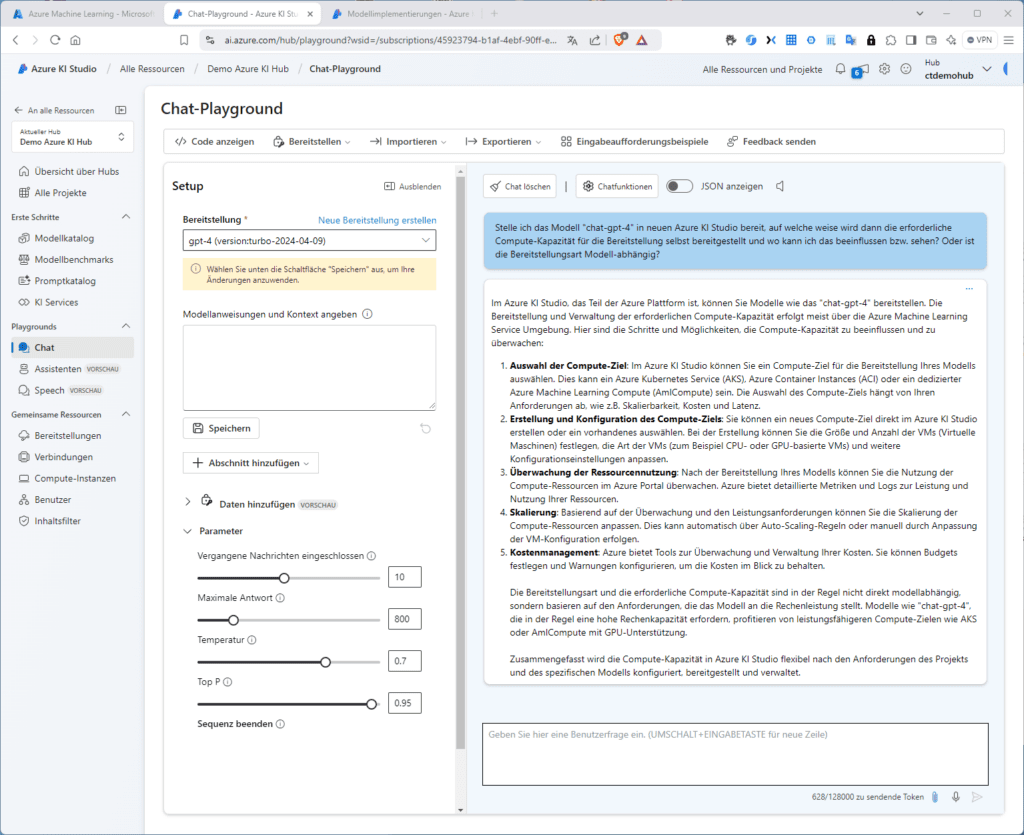Click the Vergangene Nachrichten slider handle
Image resolution: width=1024 pixels, height=835 pixels.
click(284, 578)
